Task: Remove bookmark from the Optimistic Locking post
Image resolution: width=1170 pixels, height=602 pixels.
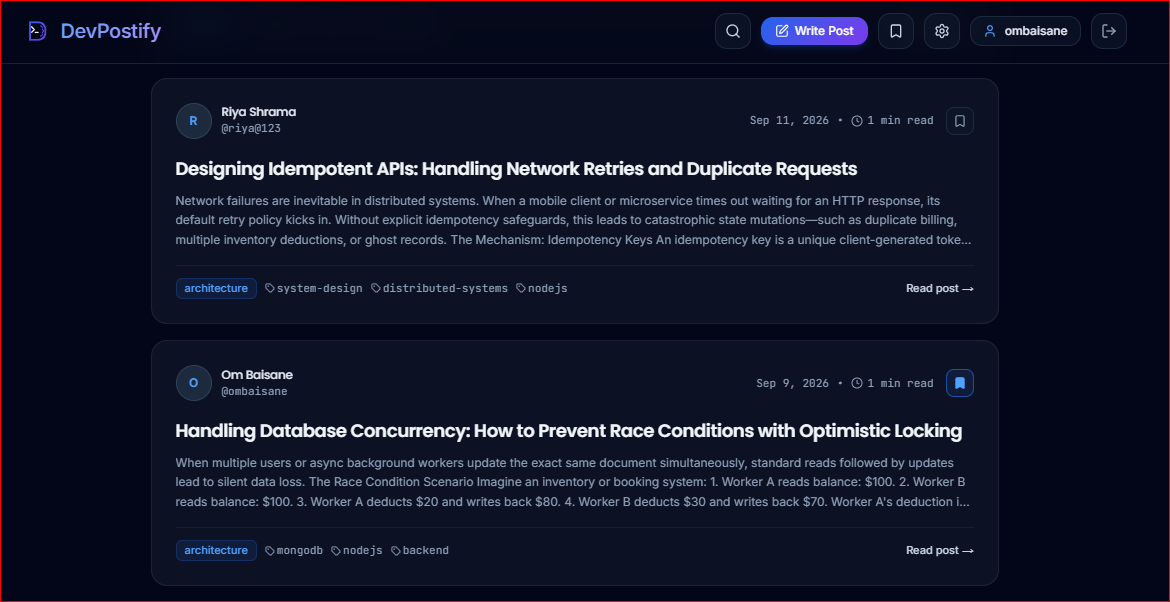Action: (960, 383)
